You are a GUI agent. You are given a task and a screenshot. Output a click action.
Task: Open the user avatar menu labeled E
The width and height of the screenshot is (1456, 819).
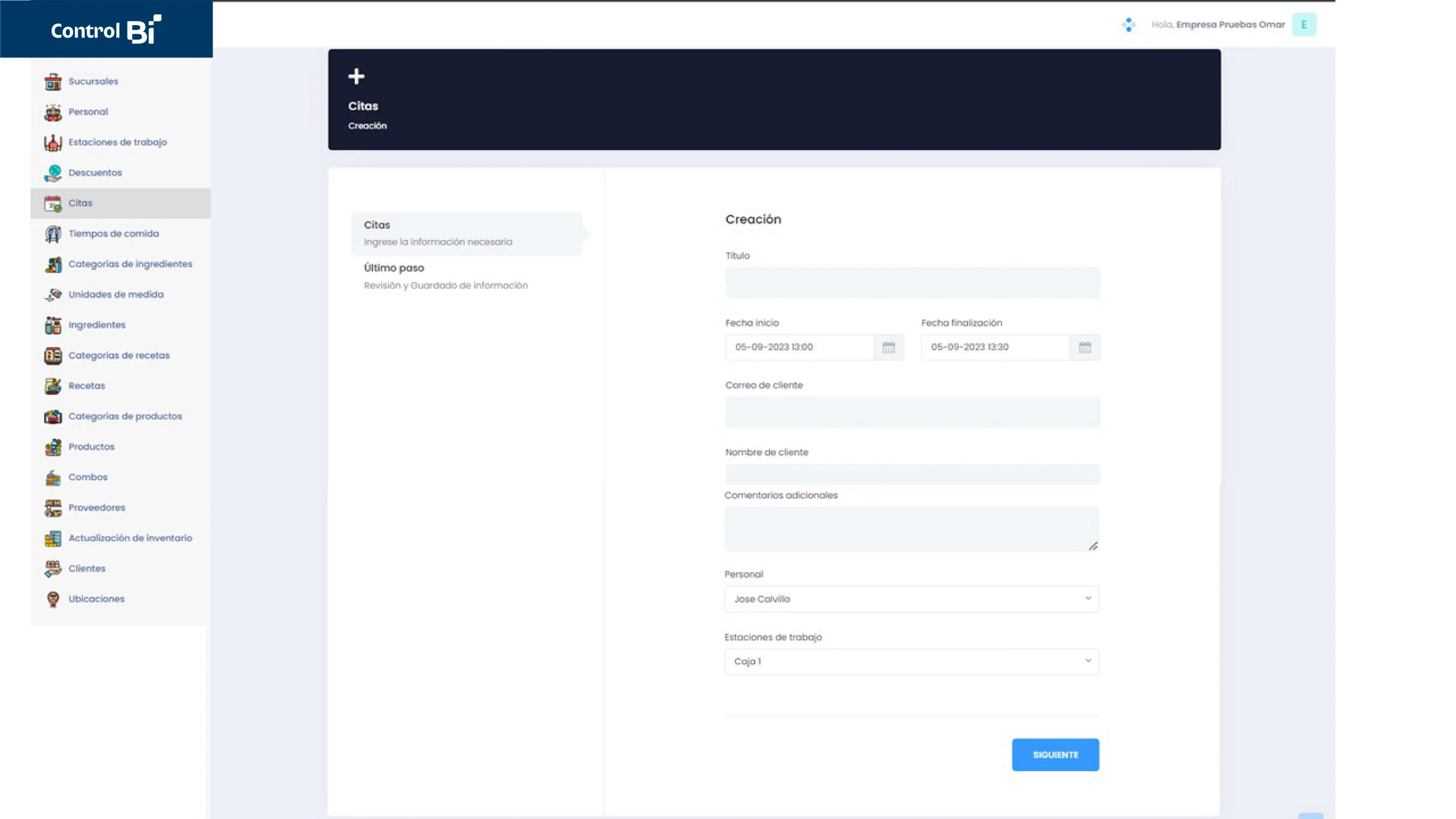1304,24
